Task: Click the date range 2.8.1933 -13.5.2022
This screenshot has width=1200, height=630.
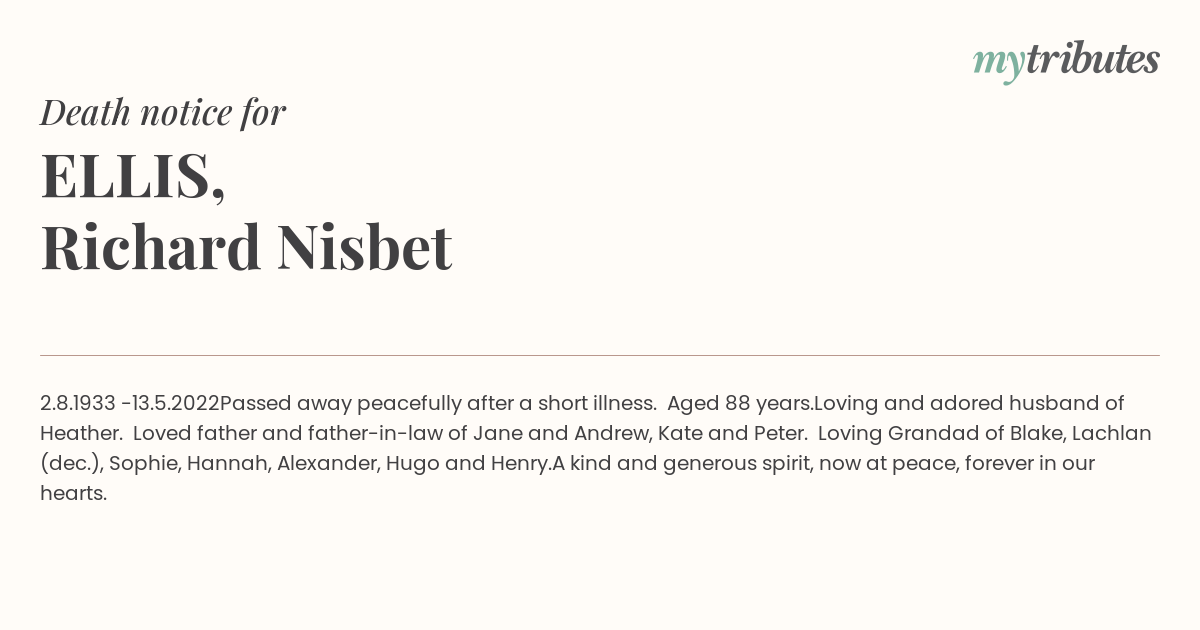Action: 130,403
